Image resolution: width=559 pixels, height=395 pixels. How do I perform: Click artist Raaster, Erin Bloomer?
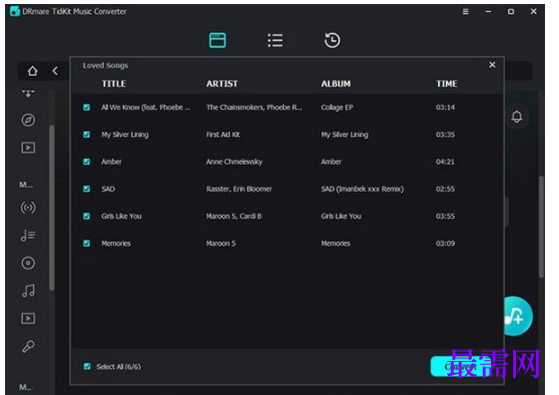point(239,189)
